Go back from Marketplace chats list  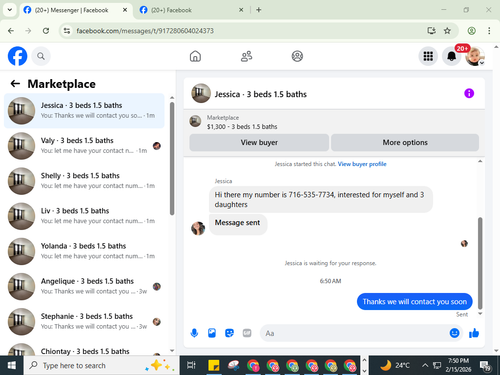click(15, 83)
